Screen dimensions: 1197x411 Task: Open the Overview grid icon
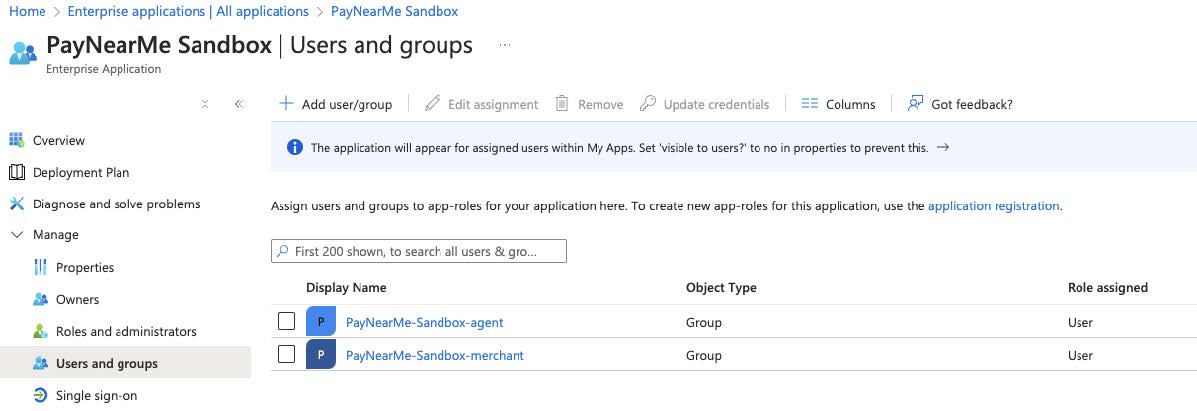click(x=16, y=140)
